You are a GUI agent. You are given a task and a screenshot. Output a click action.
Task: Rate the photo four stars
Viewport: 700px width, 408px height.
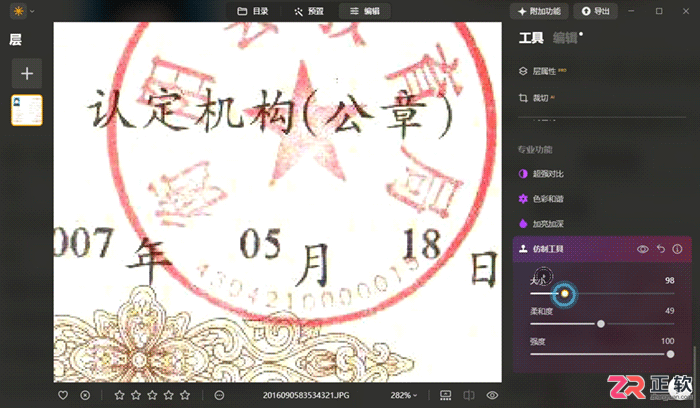[x=168, y=395]
